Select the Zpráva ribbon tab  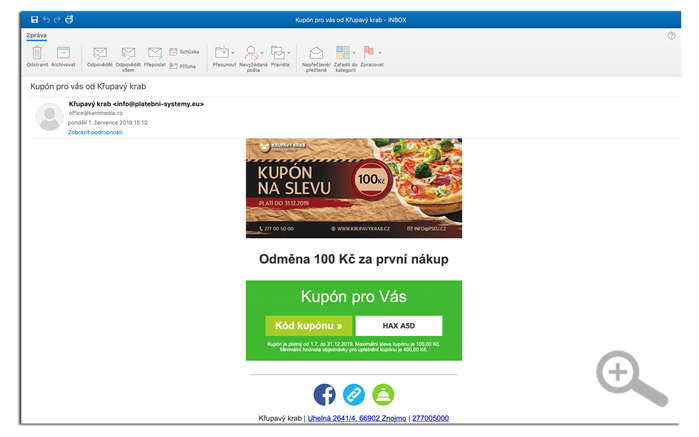[36, 35]
